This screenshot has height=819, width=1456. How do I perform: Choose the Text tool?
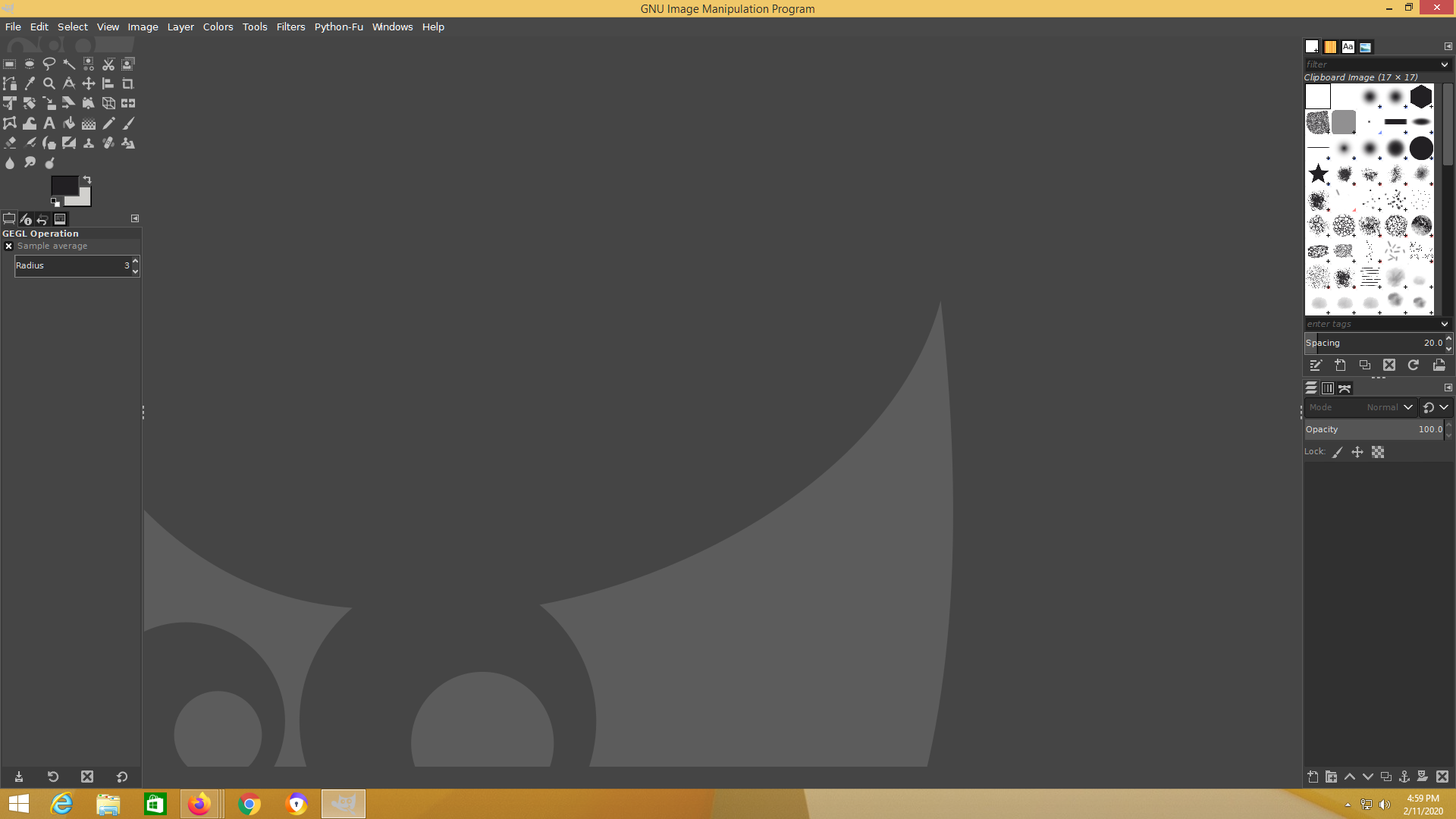(x=49, y=123)
